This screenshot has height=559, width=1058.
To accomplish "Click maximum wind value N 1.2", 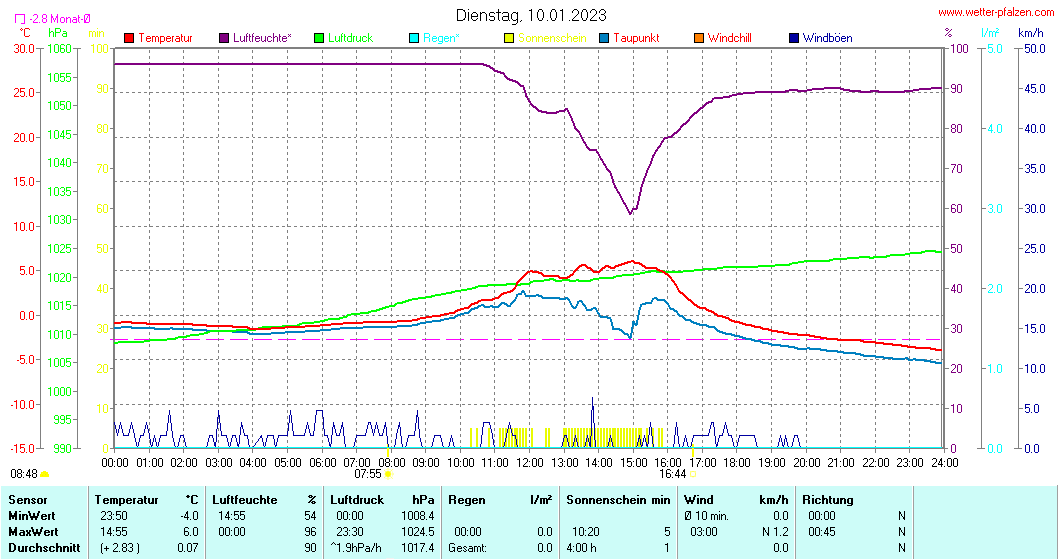I will [x=775, y=532].
